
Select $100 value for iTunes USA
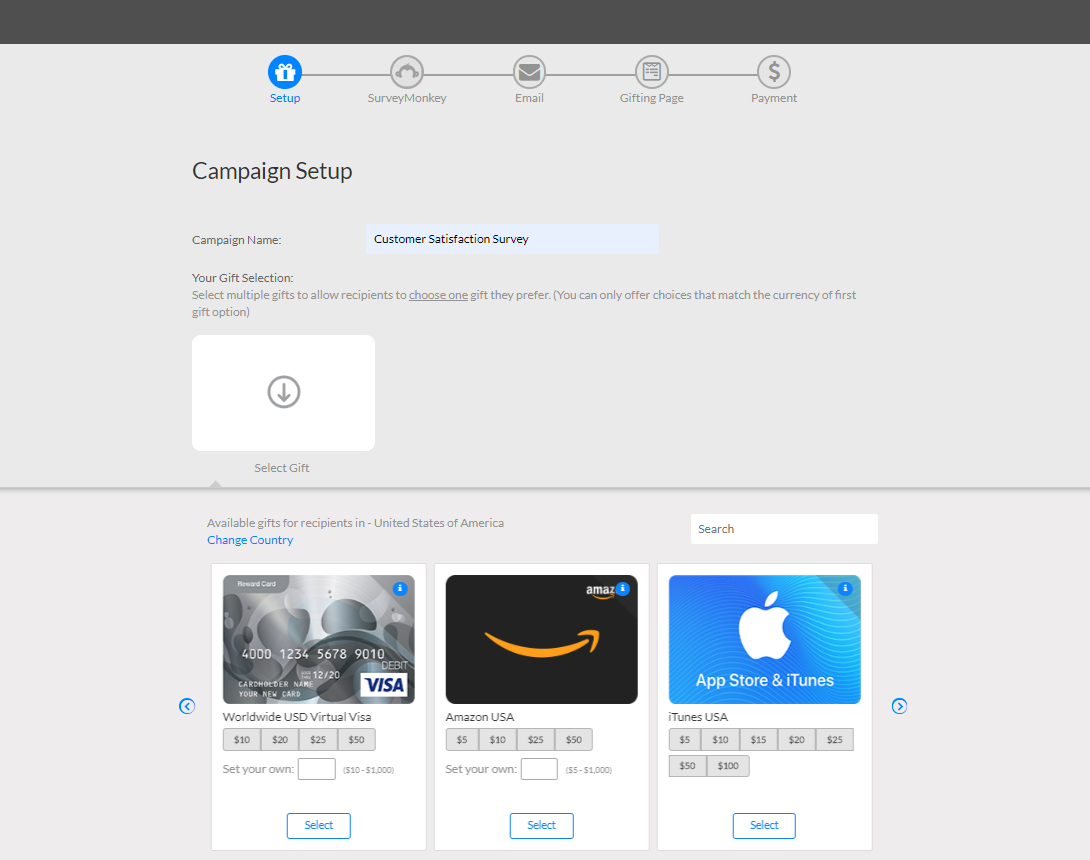(728, 766)
